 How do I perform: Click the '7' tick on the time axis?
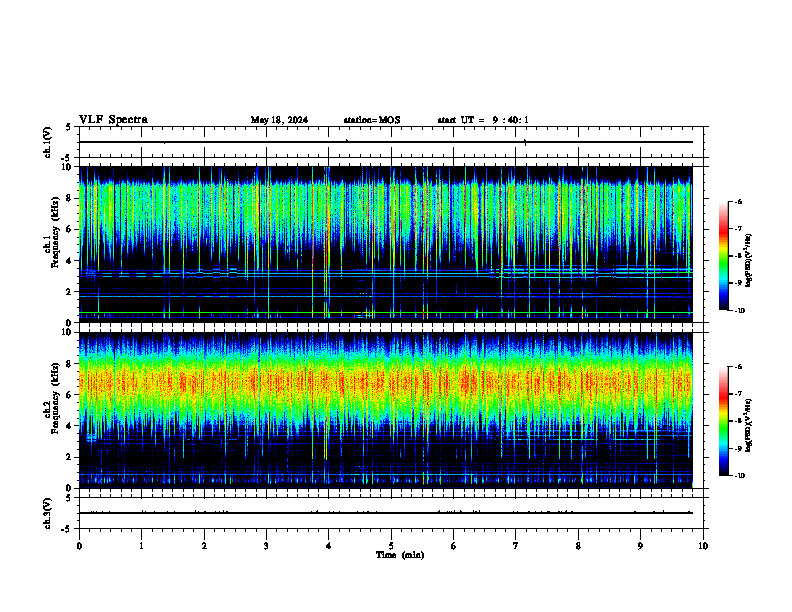click(516, 546)
